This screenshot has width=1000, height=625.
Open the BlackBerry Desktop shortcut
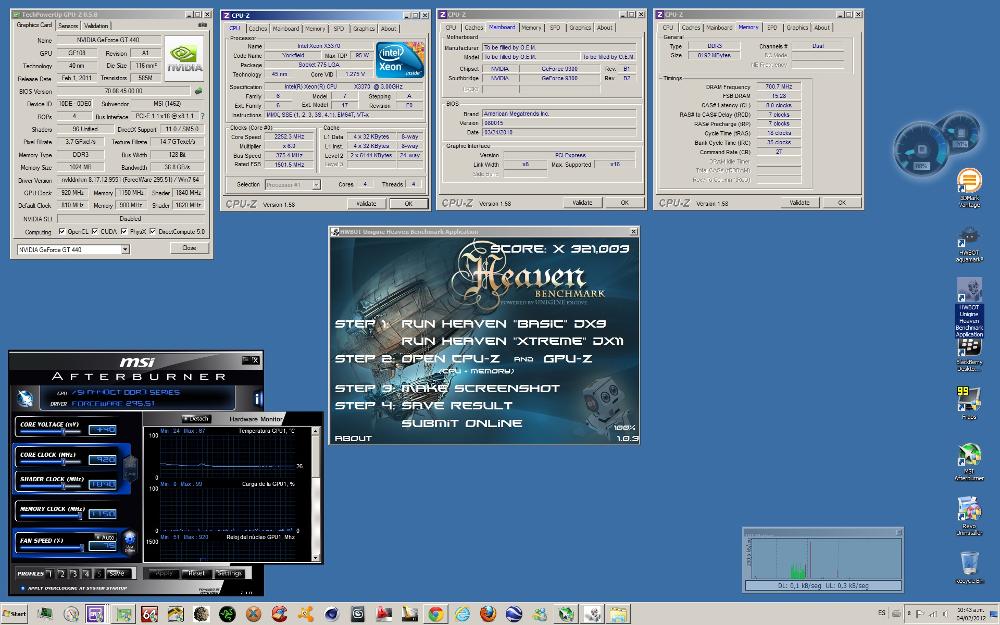(x=969, y=355)
